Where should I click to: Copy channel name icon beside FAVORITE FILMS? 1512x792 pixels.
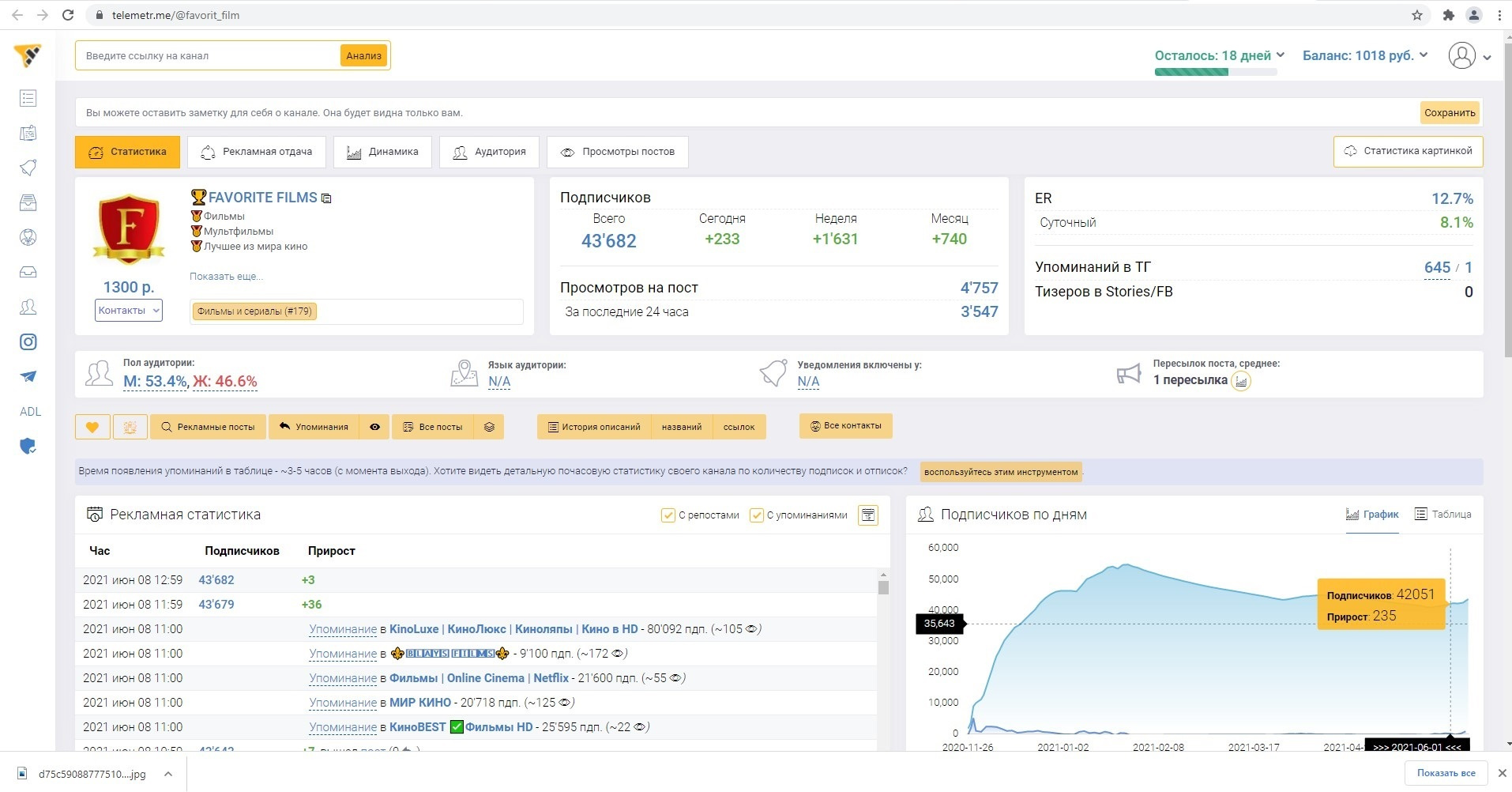(x=326, y=198)
